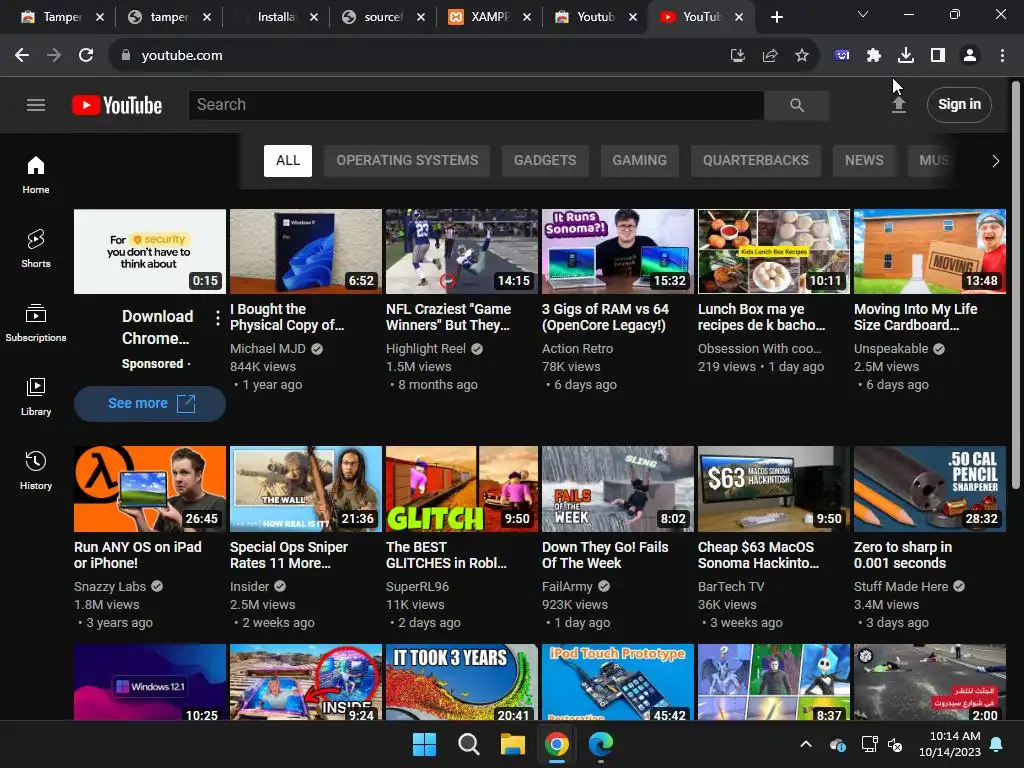1024x768 pixels.
Task: Open the Chrome tab search dropdown arrow
Action: pyautogui.click(x=863, y=14)
